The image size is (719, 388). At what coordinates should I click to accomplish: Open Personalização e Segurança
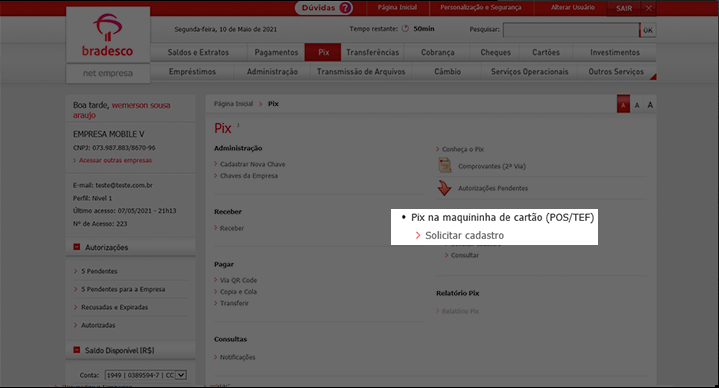coord(481,7)
